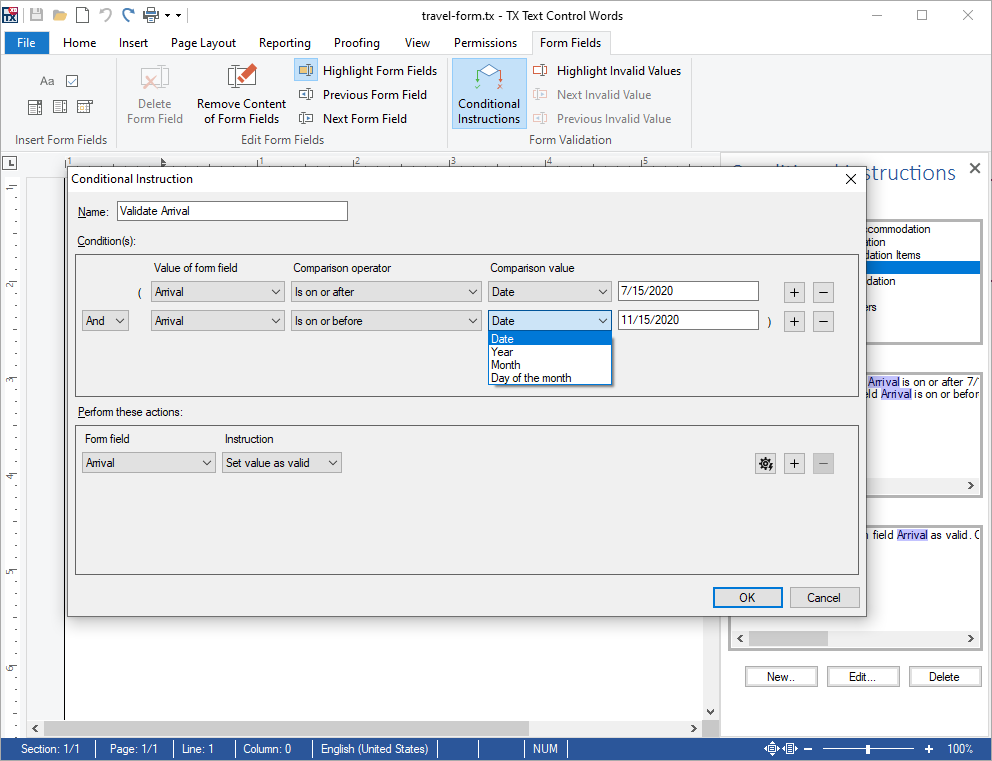Click the Highlight Invalid Values icon
The height and width of the screenshot is (761, 992).
coord(540,70)
